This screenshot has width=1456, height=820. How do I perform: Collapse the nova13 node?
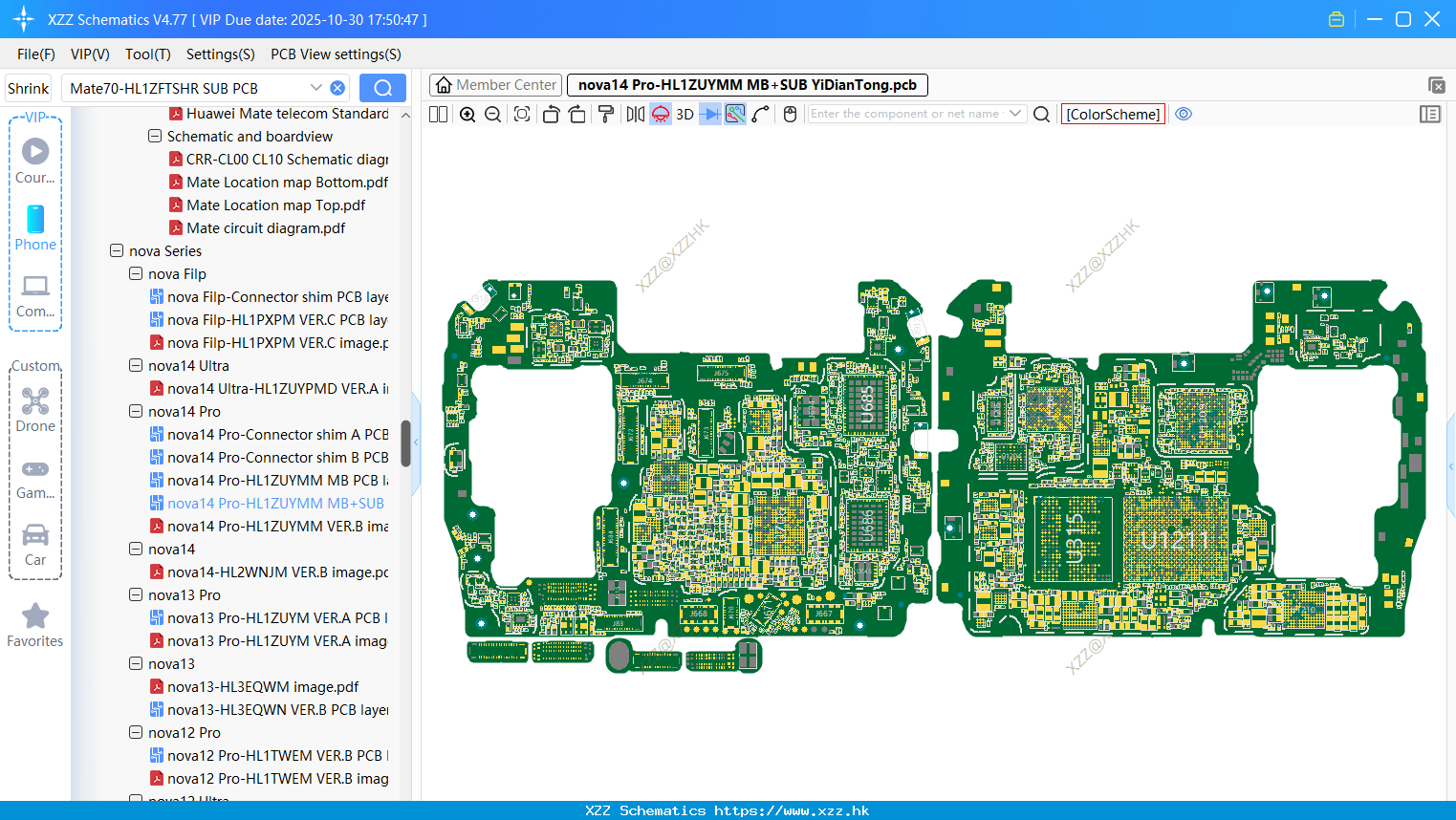tap(136, 664)
